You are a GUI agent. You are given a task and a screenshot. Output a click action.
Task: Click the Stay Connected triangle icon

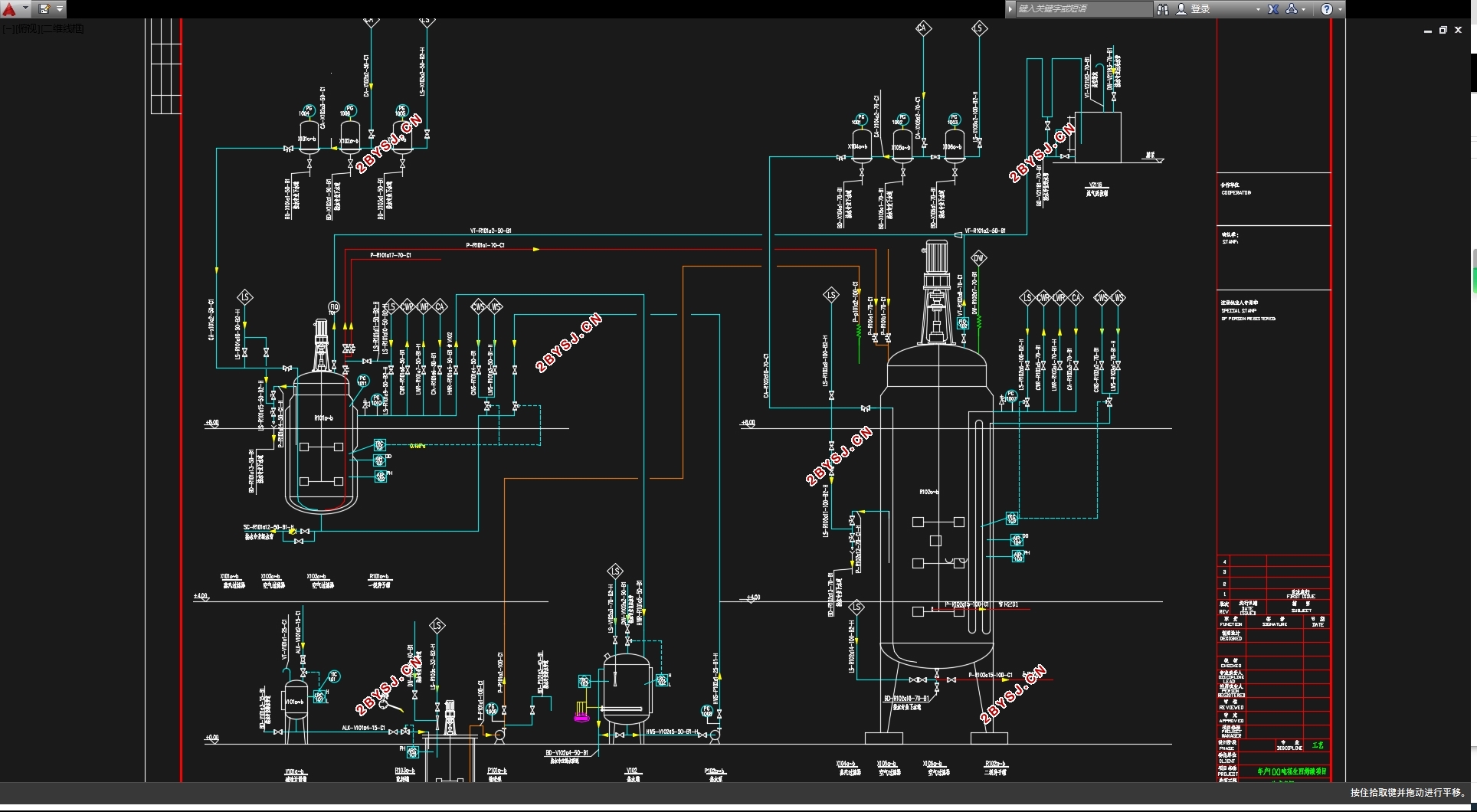point(1292,9)
